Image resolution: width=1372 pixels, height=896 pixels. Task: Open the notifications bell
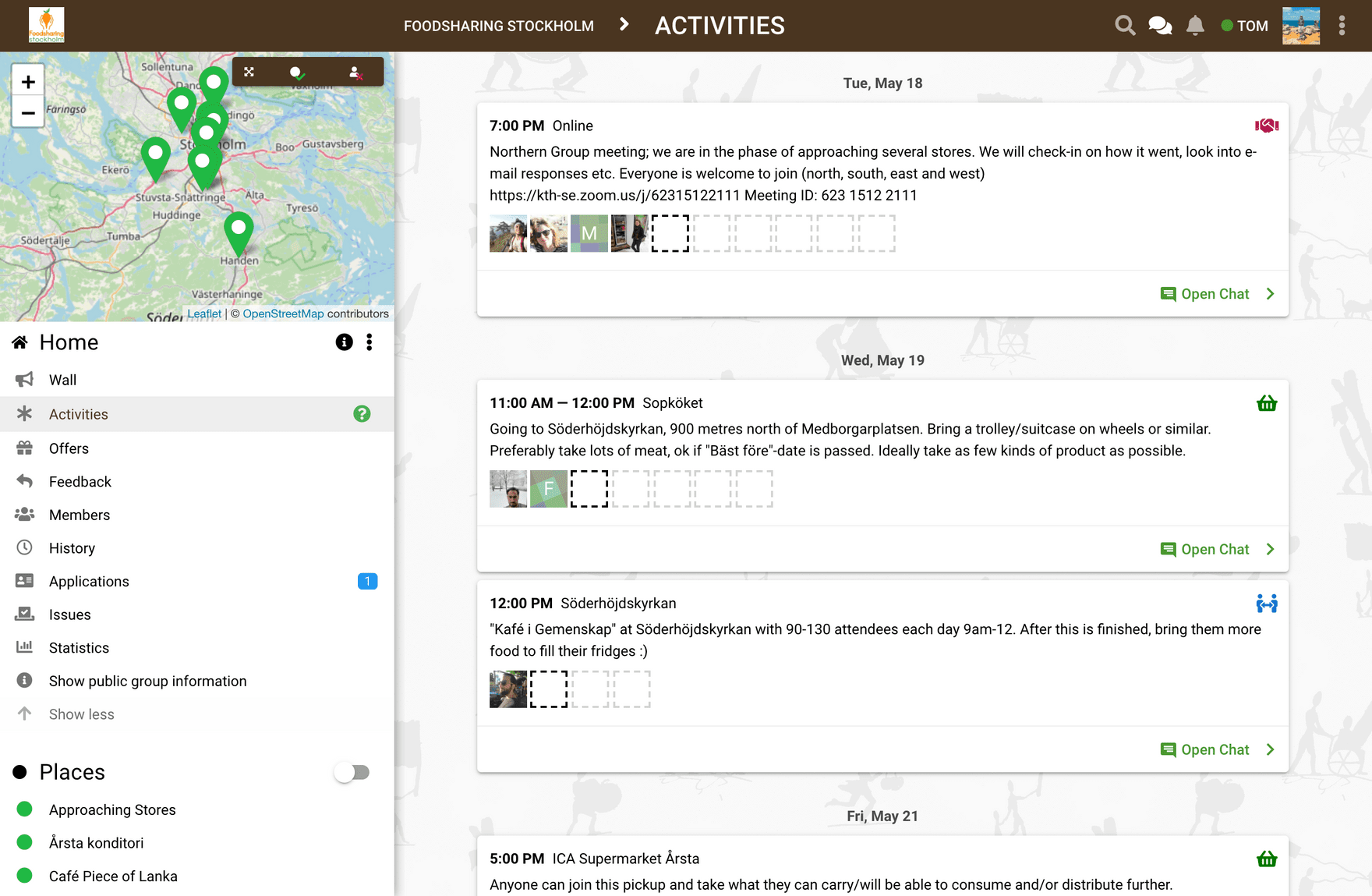(1195, 26)
